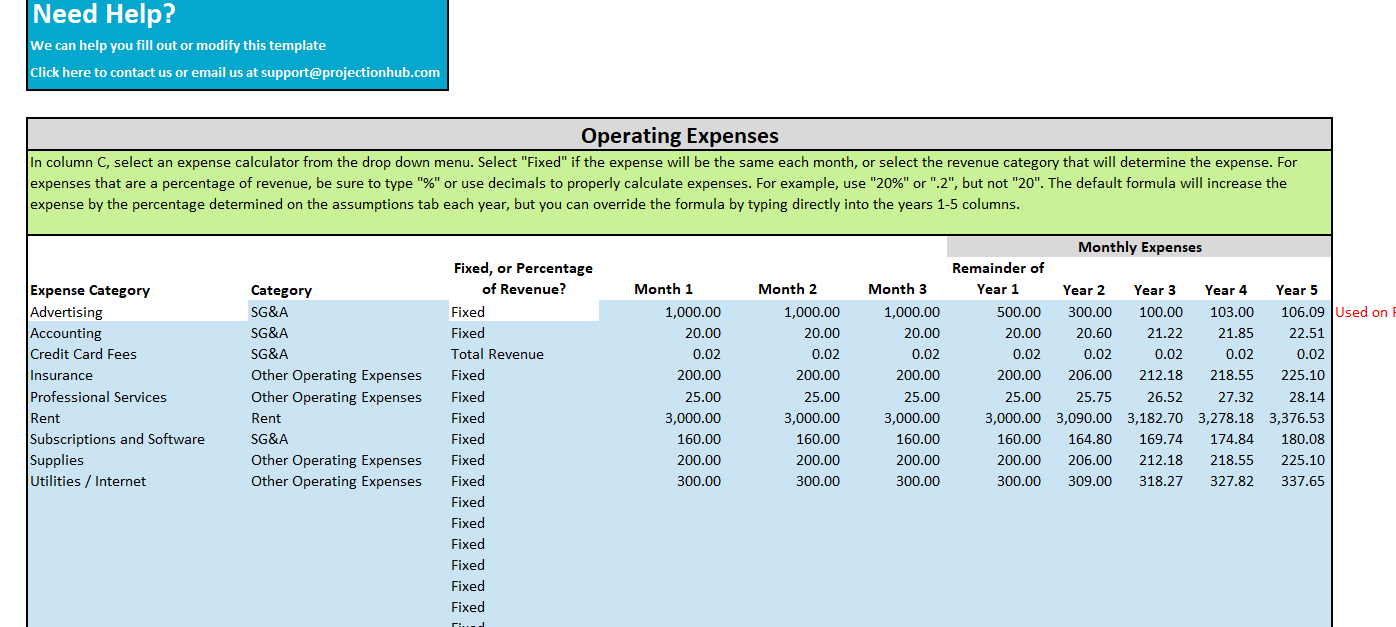
Task: Select the Rent expense category cell
Action: [138, 418]
